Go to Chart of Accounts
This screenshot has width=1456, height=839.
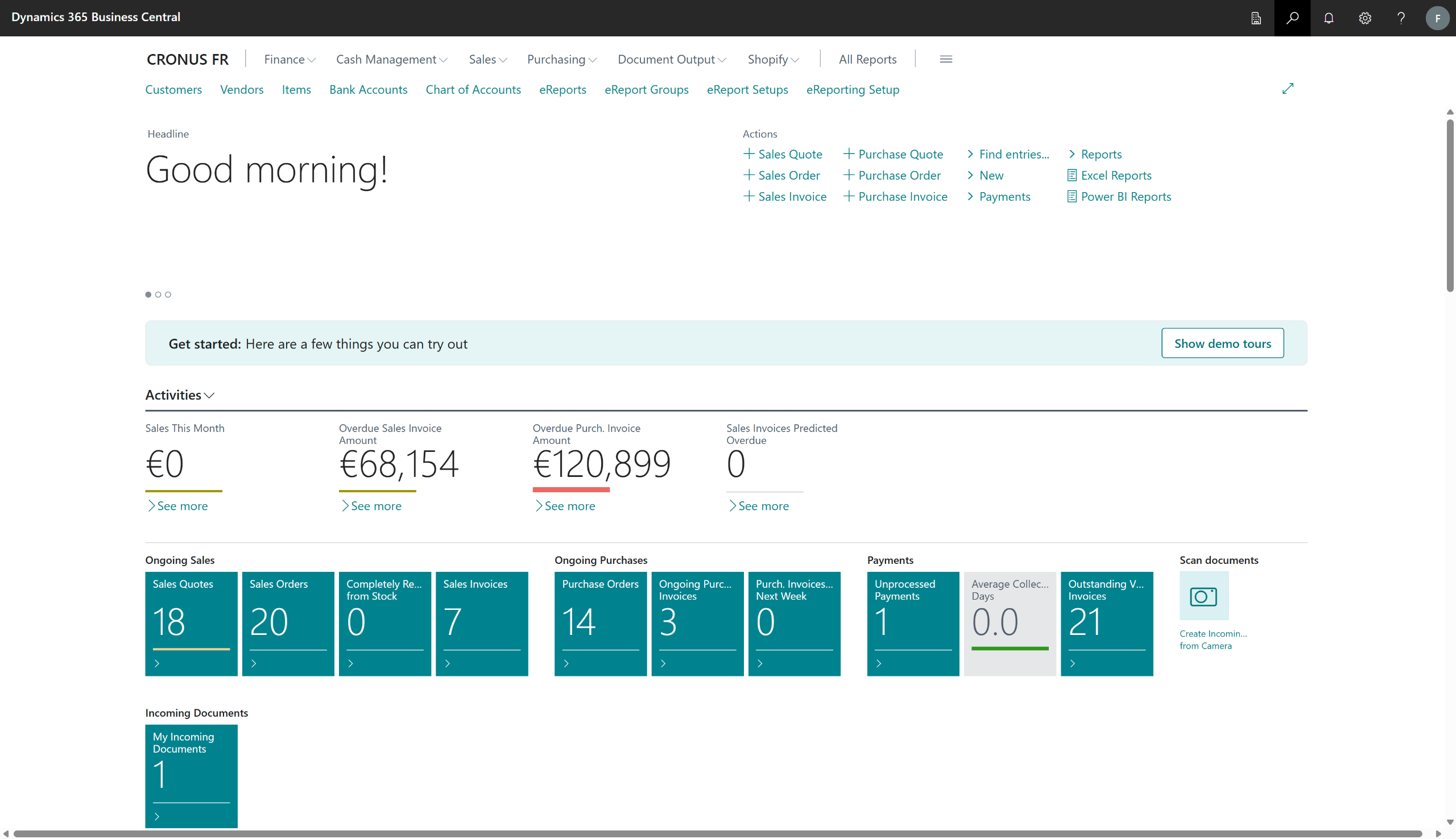pos(473,89)
